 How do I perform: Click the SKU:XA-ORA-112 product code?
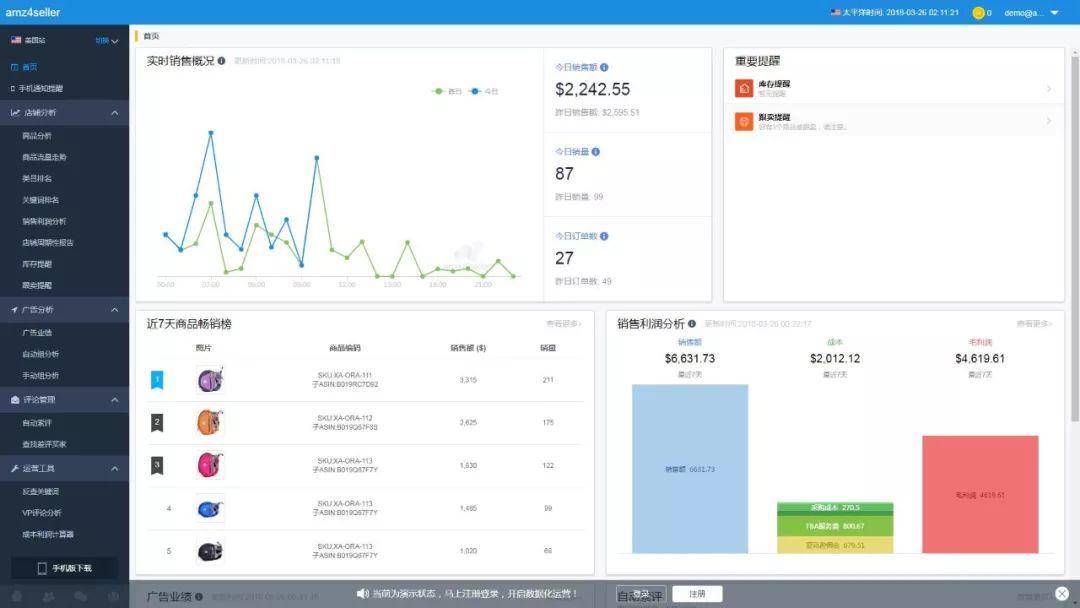[x=344, y=418]
